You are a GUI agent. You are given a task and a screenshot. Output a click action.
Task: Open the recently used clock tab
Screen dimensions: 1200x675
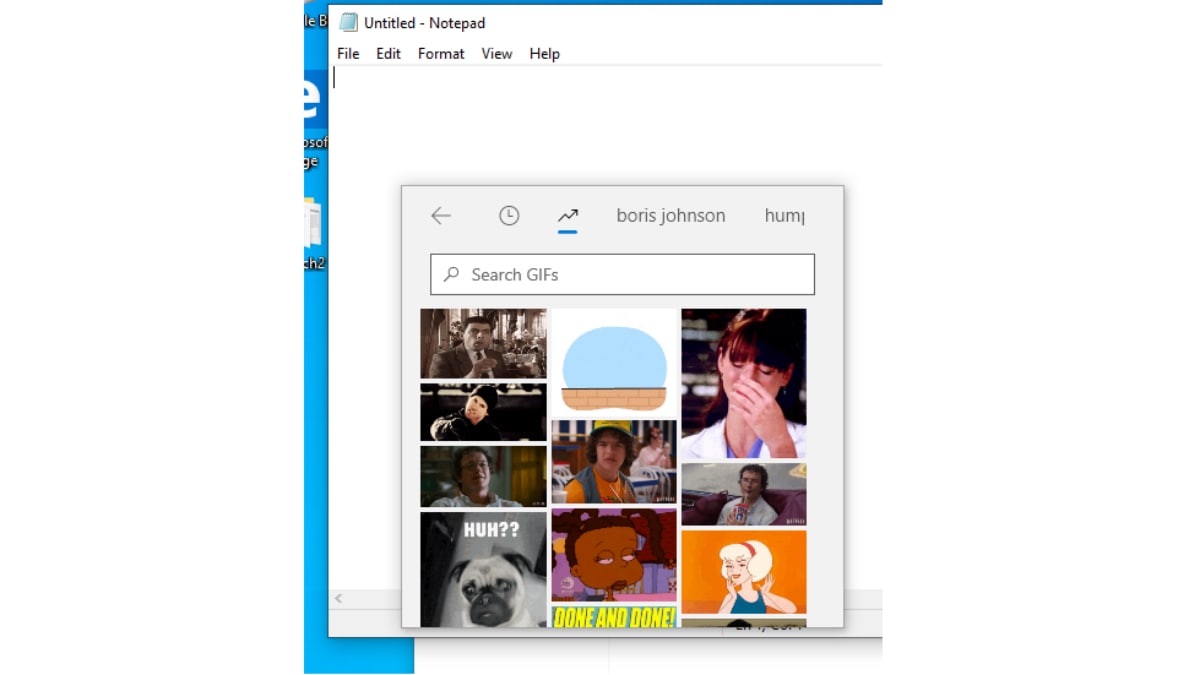[x=509, y=216]
